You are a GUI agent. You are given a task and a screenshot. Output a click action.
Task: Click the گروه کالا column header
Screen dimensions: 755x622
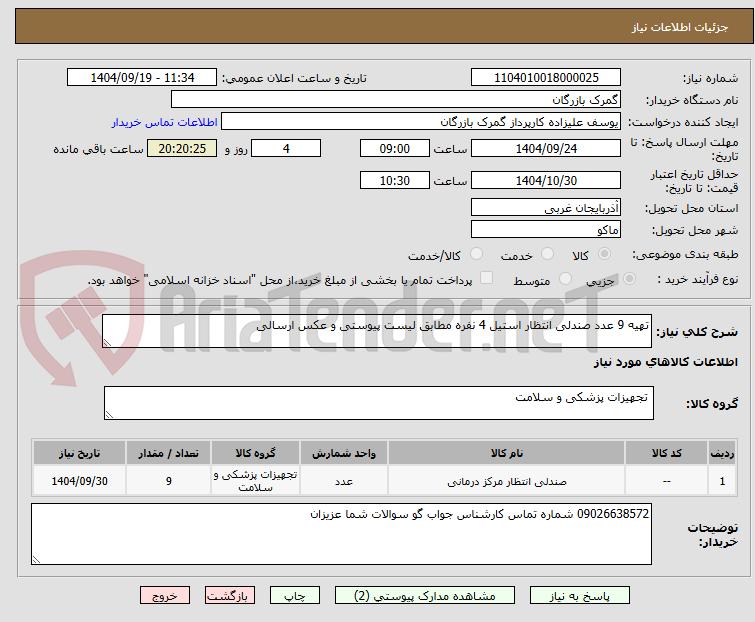(x=255, y=453)
